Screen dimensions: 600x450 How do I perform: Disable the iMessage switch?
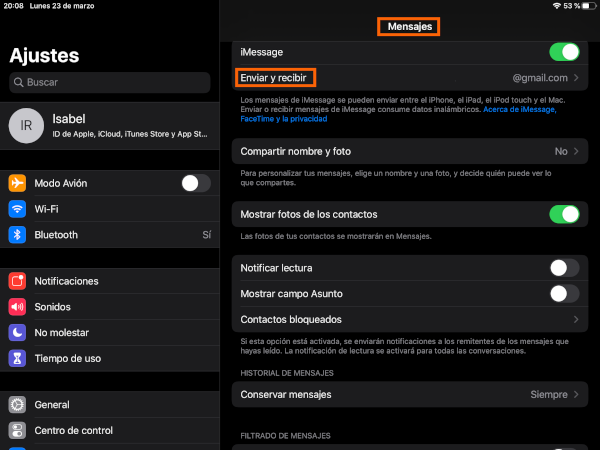(564, 52)
